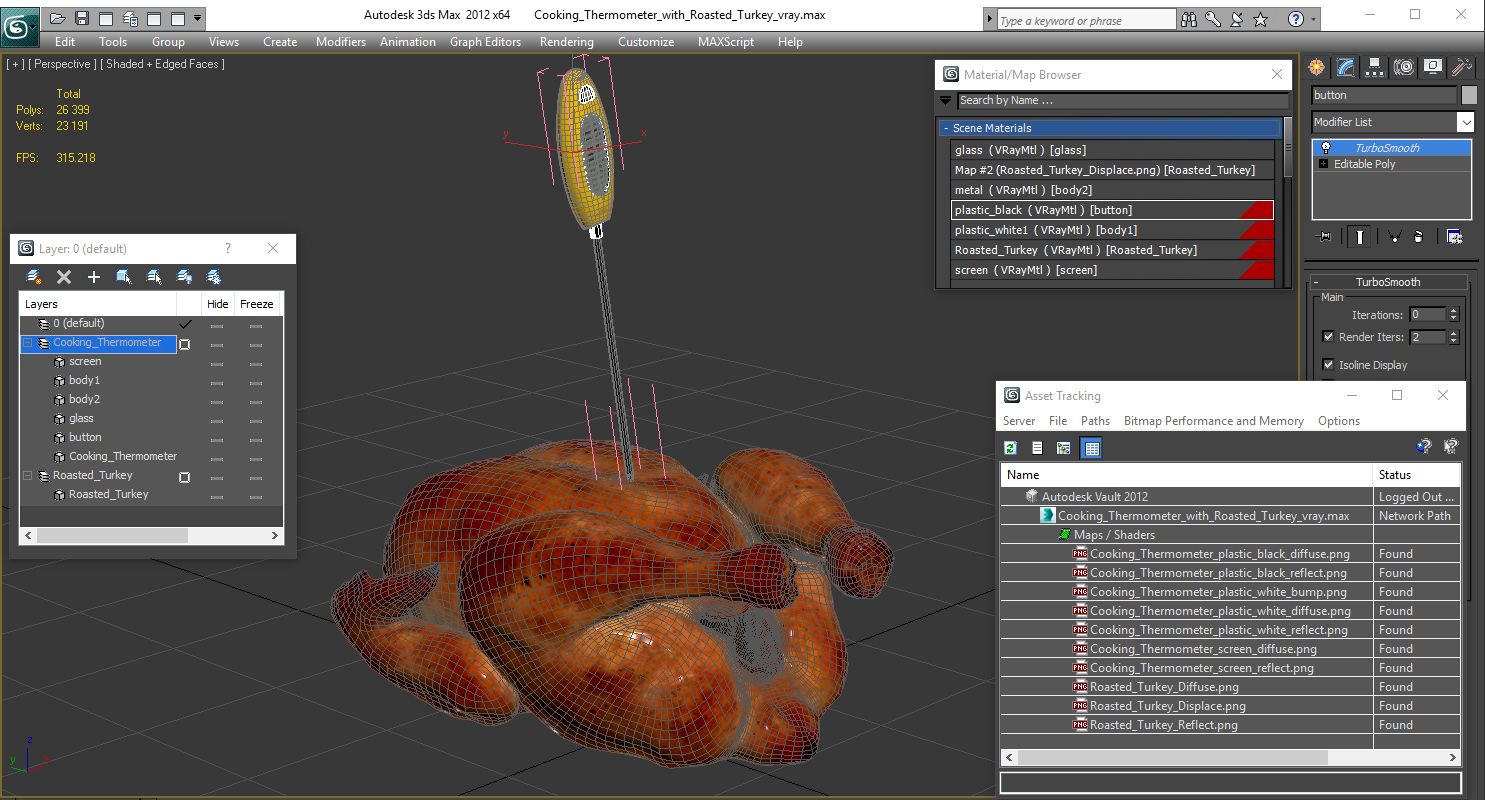Open Material/Map Browser options arrow

pyautogui.click(x=945, y=100)
